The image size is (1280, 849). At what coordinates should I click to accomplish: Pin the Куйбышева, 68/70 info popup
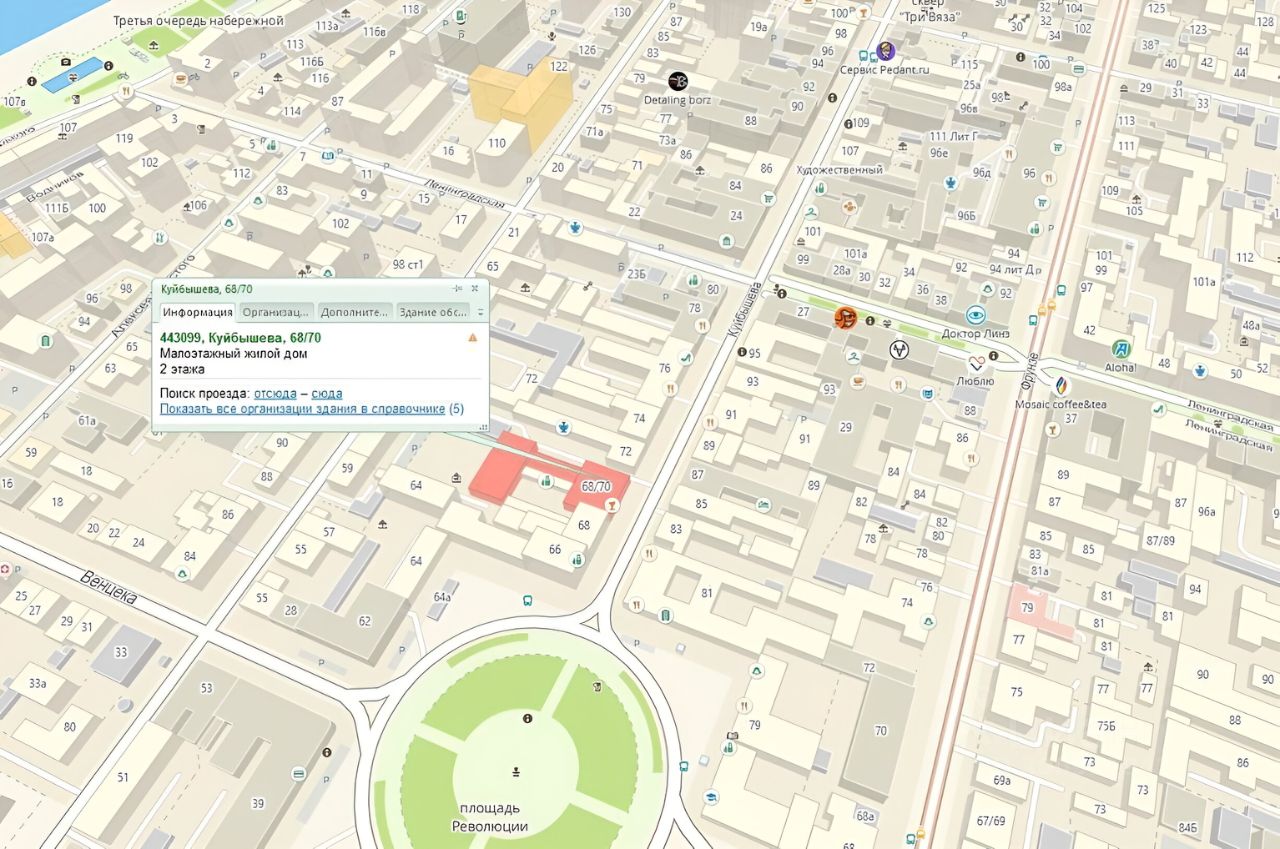pos(458,289)
